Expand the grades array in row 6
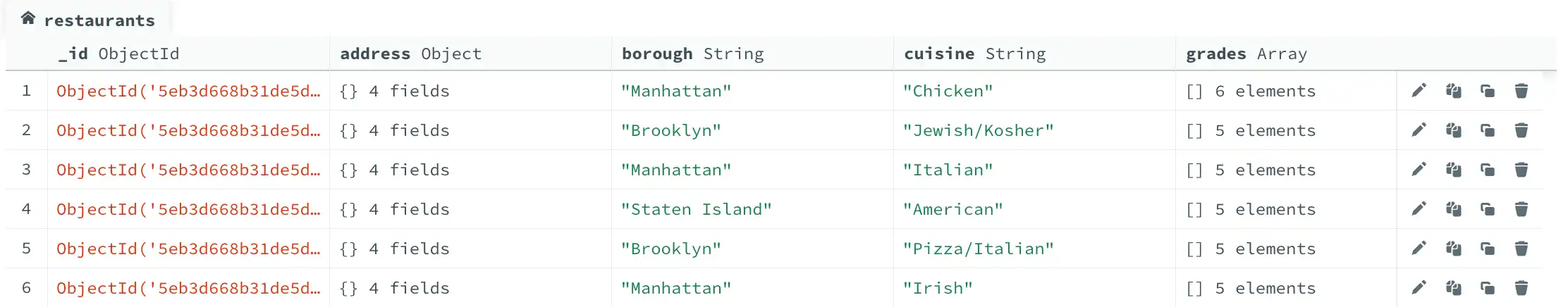The height and width of the screenshot is (307, 1568). coord(1194,289)
